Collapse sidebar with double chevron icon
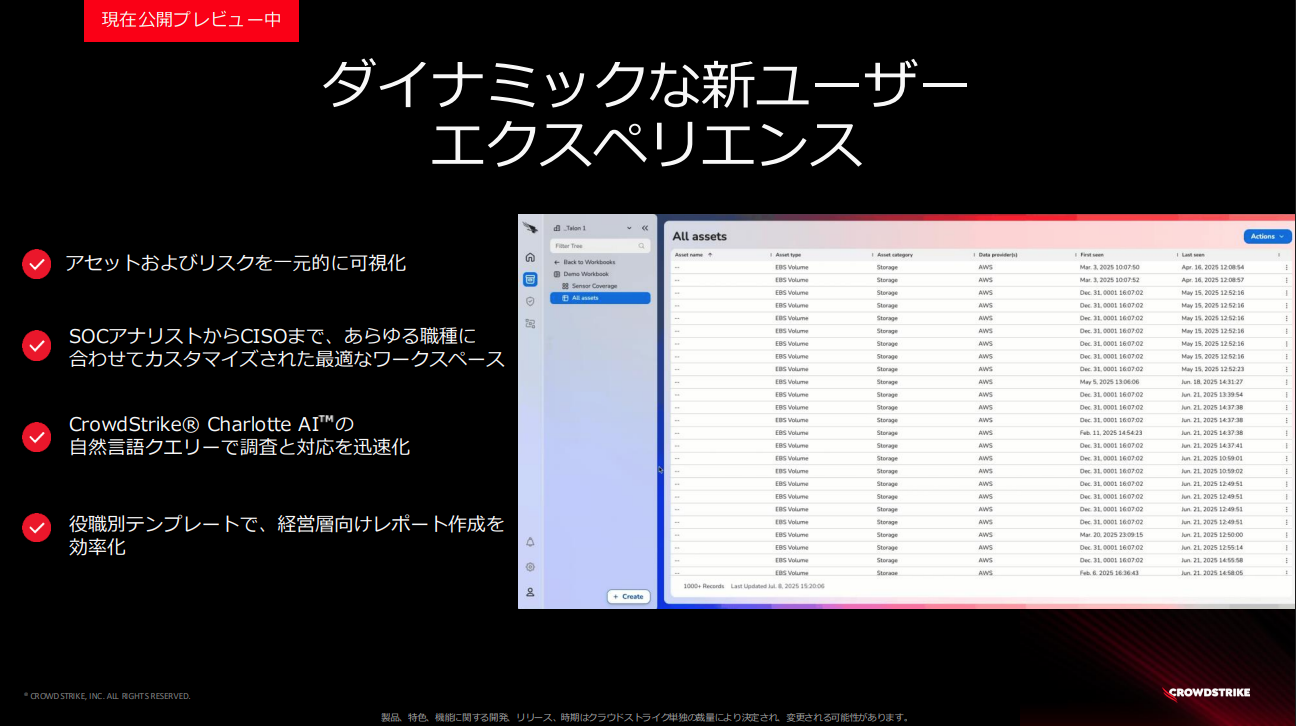The image size is (1296, 726). coord(645,228)
